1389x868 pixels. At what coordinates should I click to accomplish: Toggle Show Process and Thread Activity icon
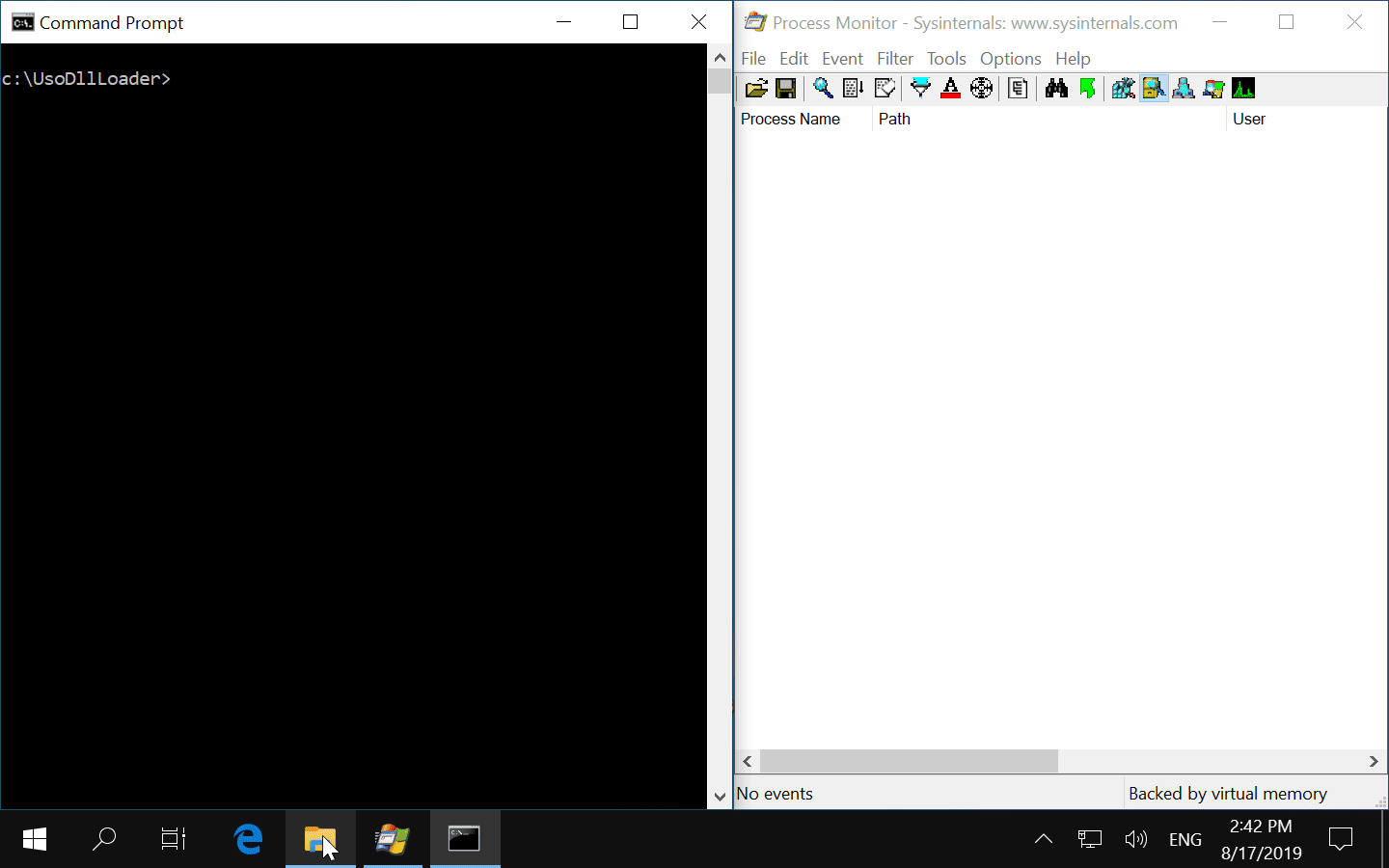pos(1213,89)
